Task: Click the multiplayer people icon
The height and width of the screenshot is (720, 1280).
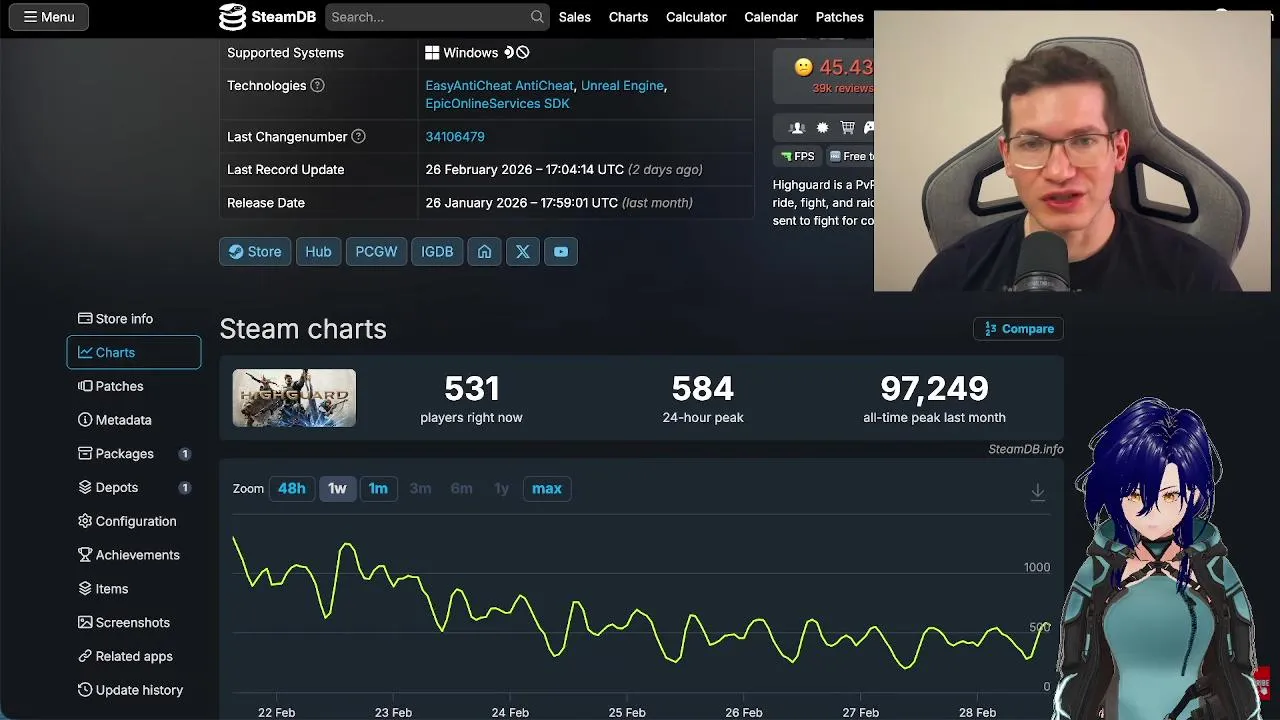Action: point(797,128)
